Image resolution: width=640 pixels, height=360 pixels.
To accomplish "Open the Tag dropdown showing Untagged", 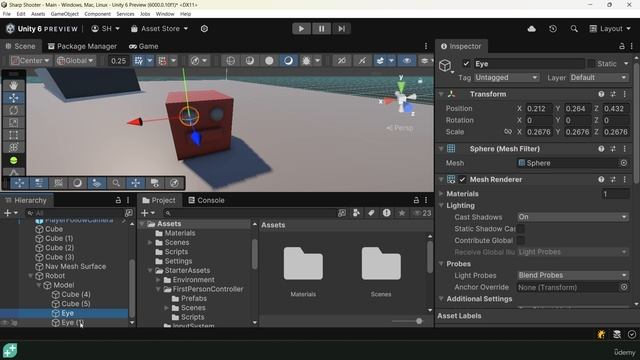I will (x=506, y=78).
